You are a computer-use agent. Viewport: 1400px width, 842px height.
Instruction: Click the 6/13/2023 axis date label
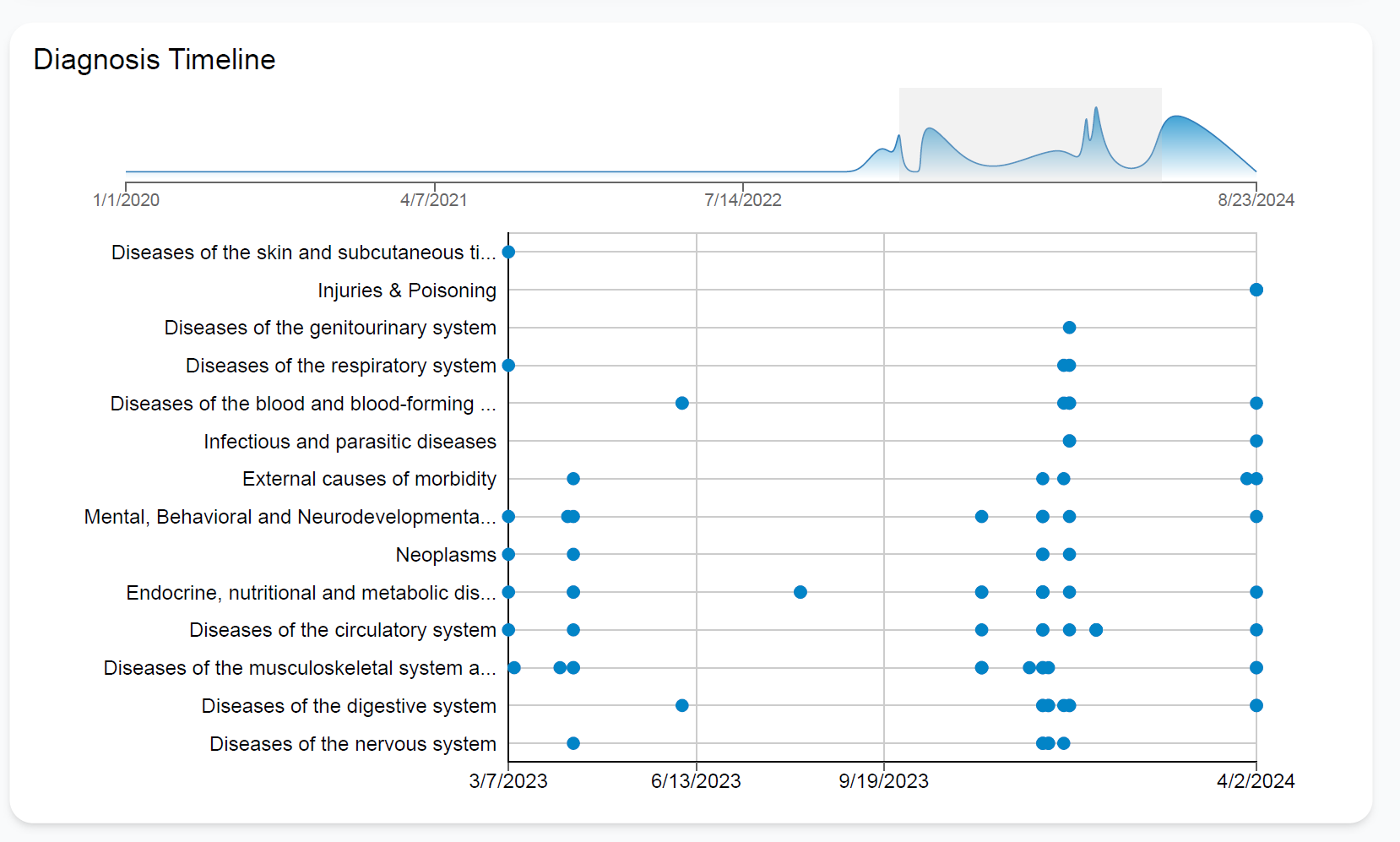(x=696, y=781)
